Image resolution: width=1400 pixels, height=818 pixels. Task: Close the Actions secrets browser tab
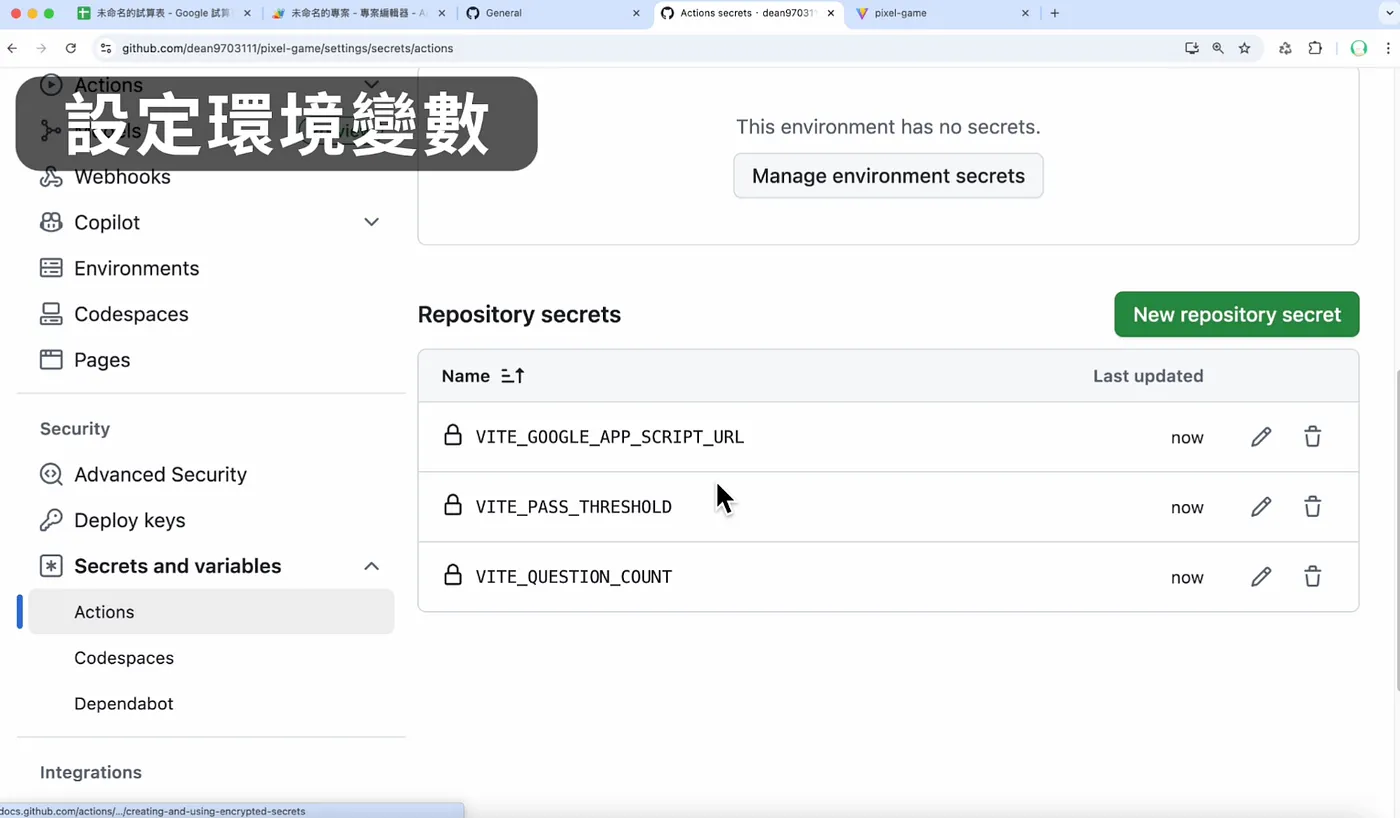[x=830, y=13]
